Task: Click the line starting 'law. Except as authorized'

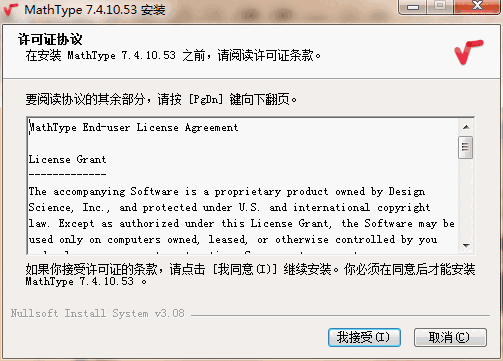Action: click(x=242, y=224)
